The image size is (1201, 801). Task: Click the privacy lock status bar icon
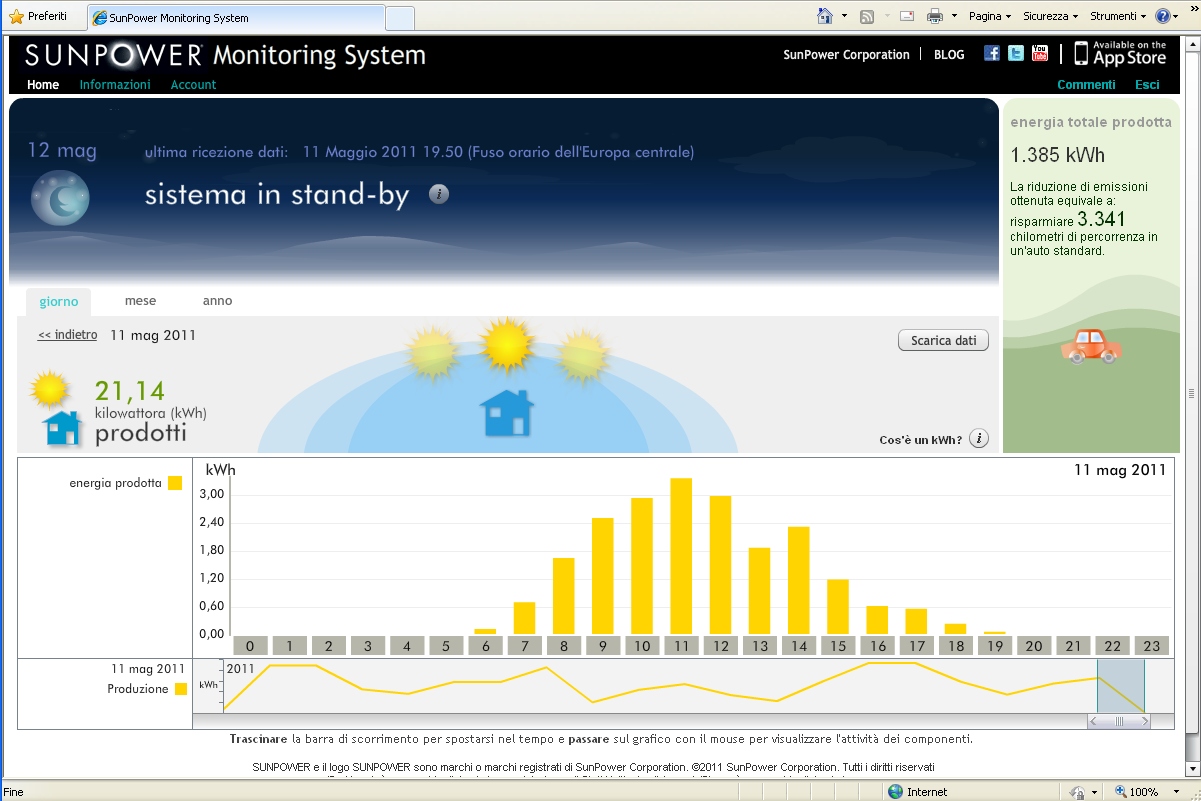pos(1077,792)
